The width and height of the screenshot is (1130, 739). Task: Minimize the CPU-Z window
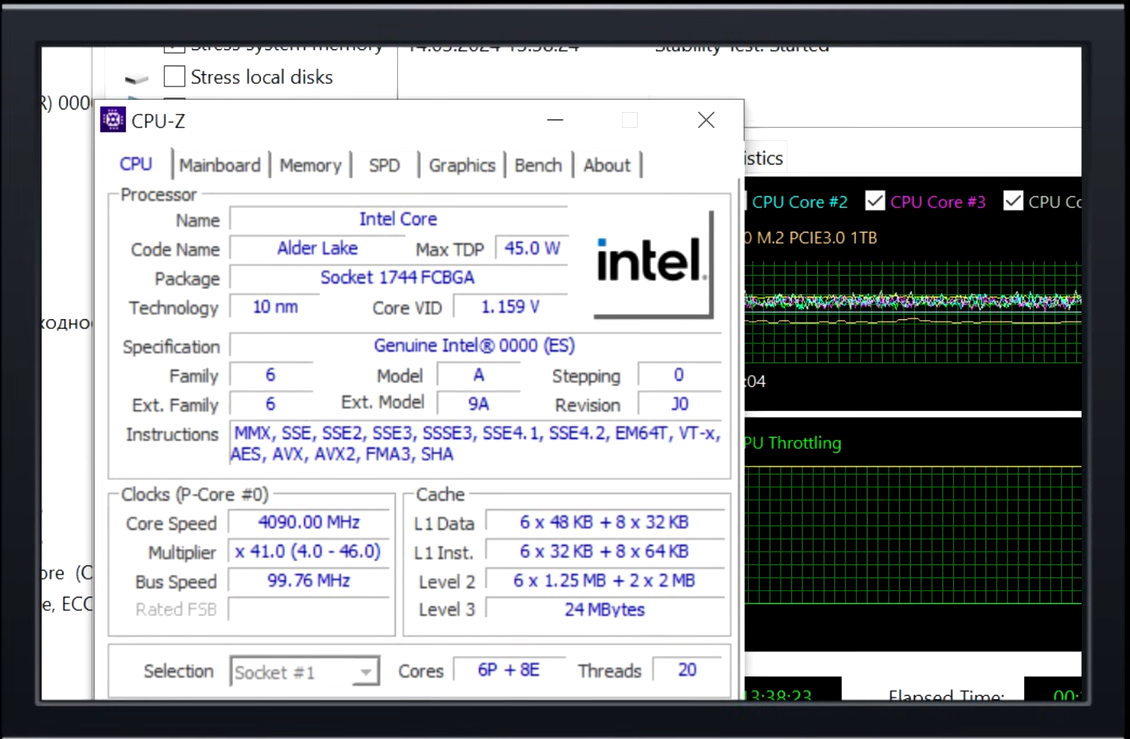[555, 120]
